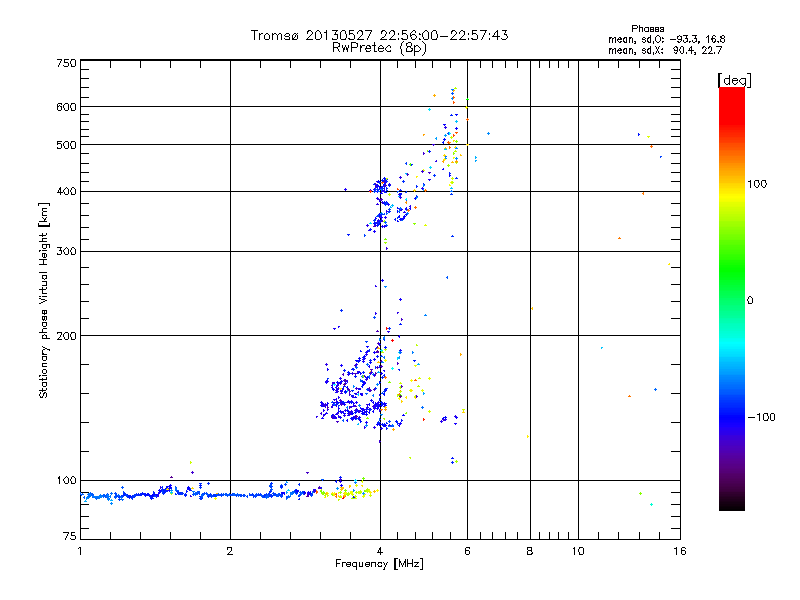Click the '600' y-axis tick label
Image resolution: width=800 pixels, height=600 pixels.
pyautogui.click(x=66, y=107)
